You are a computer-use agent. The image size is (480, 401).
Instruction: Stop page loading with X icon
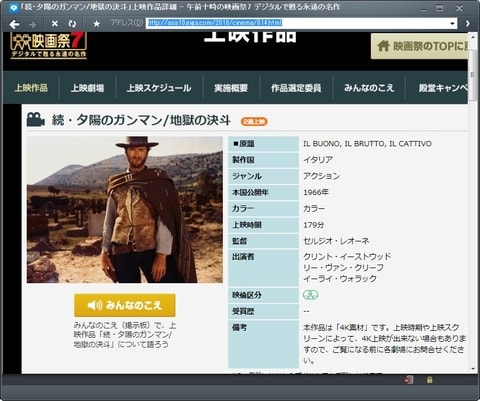(x=55, y=24)
